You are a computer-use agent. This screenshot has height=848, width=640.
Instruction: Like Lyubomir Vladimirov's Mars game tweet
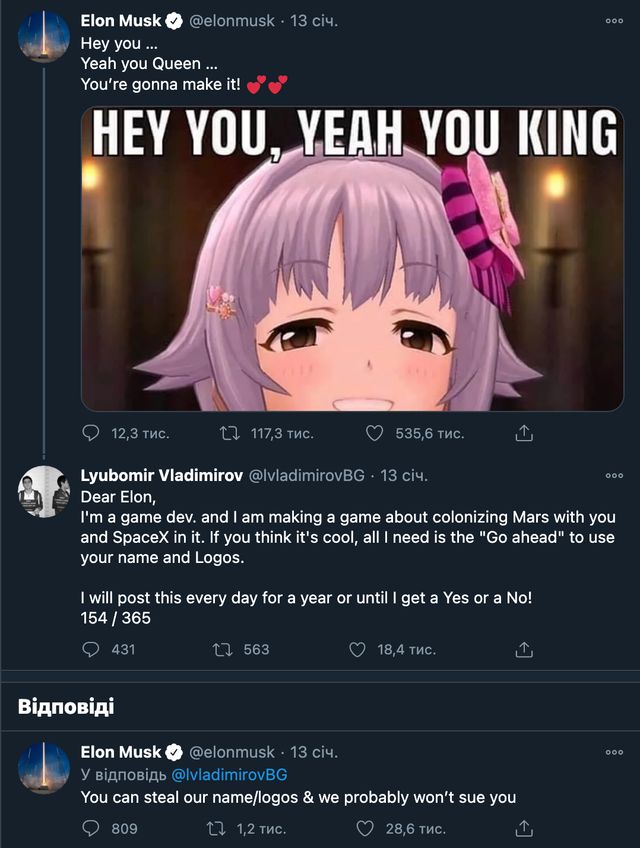(x=358, y=649)
